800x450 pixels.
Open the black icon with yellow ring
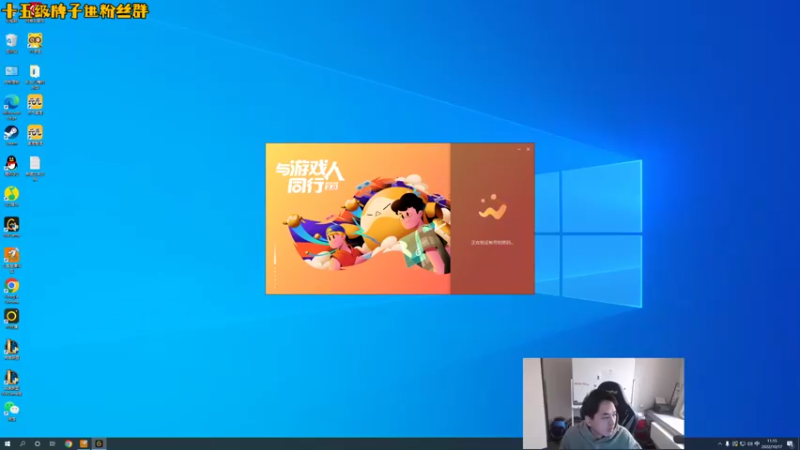point(11,318)
